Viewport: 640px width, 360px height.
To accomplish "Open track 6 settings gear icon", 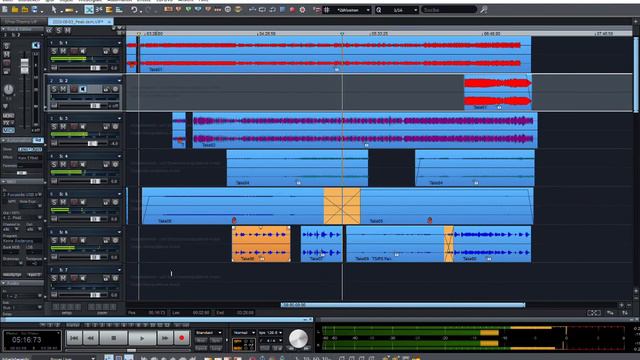I will pyautogui.click(x=115, y=240).
